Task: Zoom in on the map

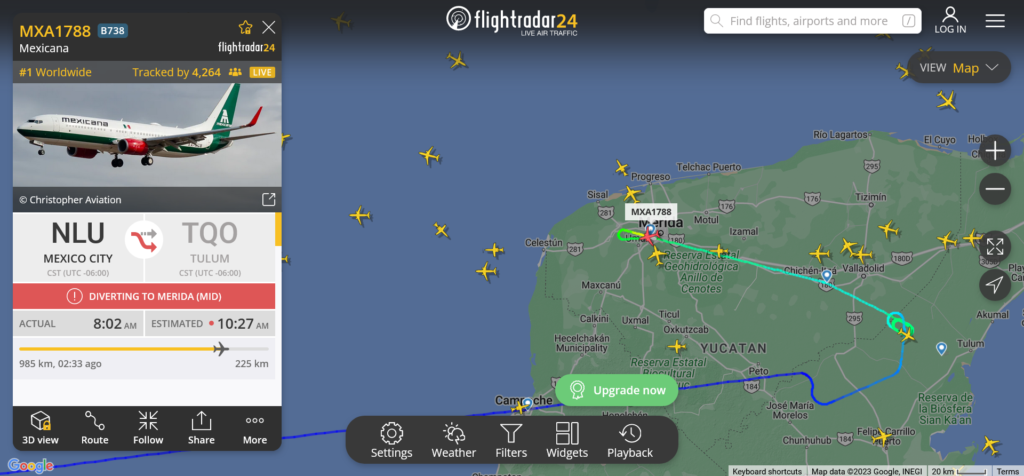Action: (x=995, y=151)
